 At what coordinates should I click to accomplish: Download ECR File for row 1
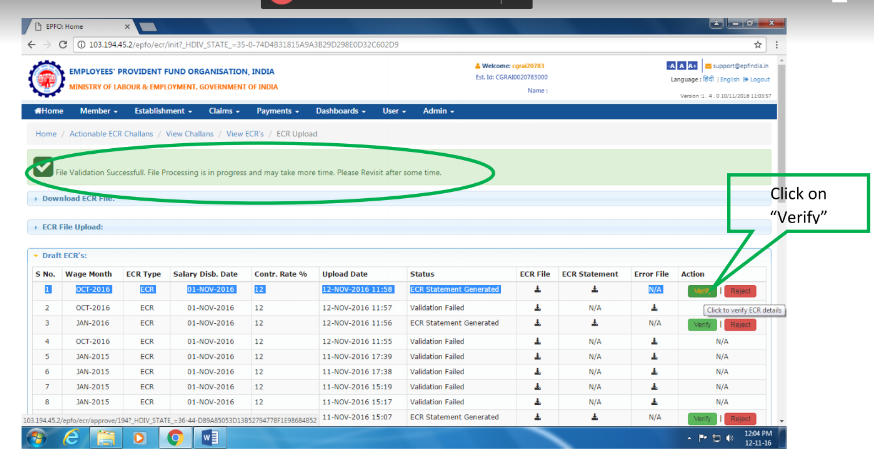537,290
